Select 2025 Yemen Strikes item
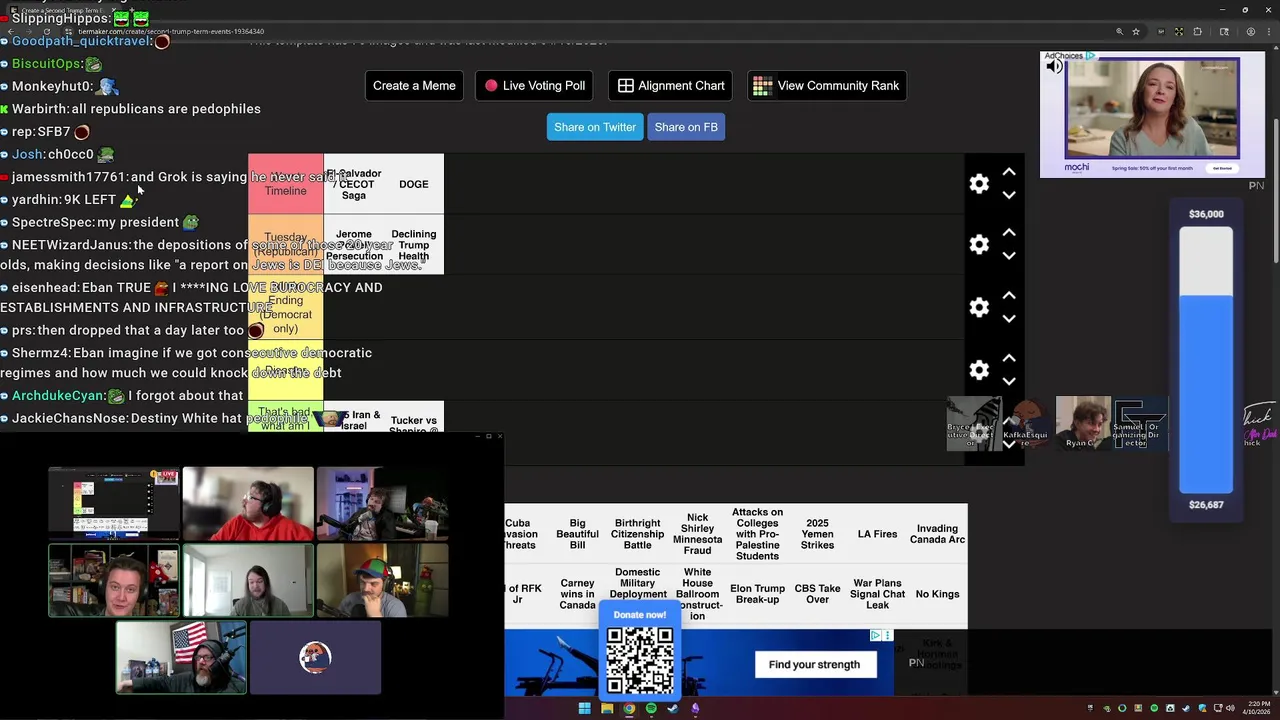The image size is (1280, 720). (x=817, y=534)
